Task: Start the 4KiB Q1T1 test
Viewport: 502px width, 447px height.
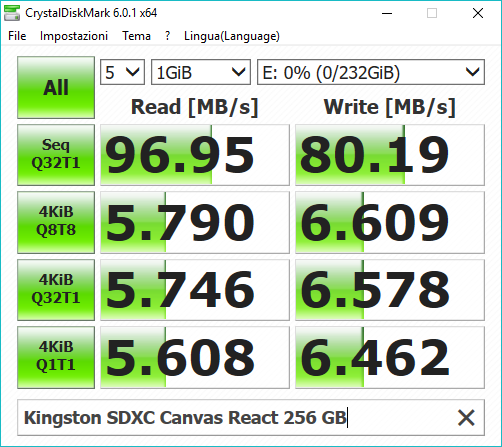Action: (x=56, y=357)
